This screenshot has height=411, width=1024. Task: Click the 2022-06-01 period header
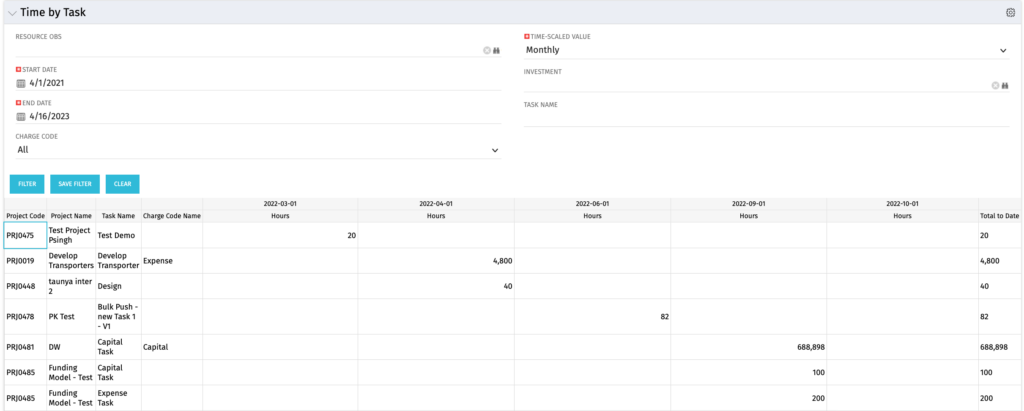[592, 204]
